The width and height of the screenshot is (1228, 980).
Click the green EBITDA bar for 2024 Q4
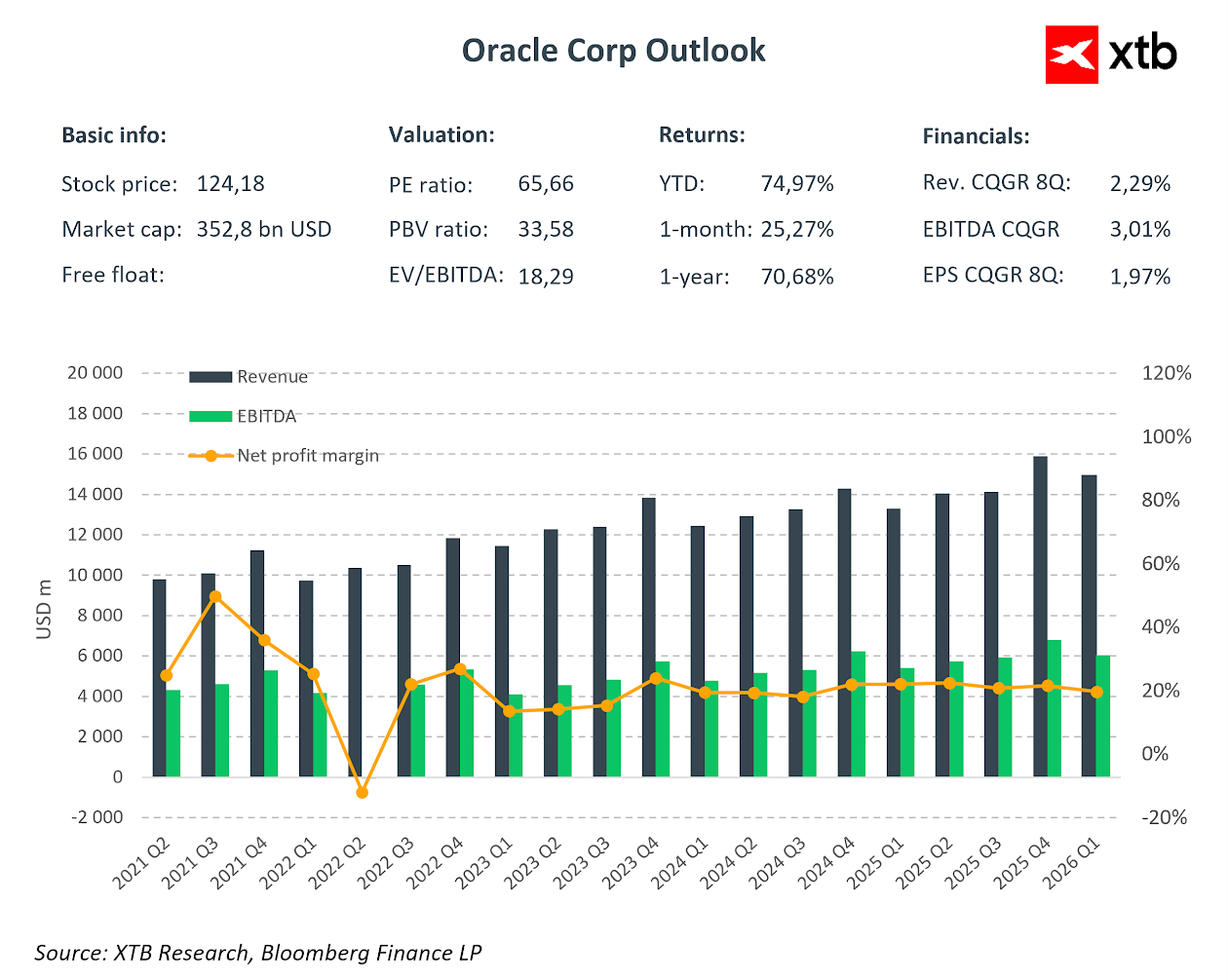(x=858, y=713)
